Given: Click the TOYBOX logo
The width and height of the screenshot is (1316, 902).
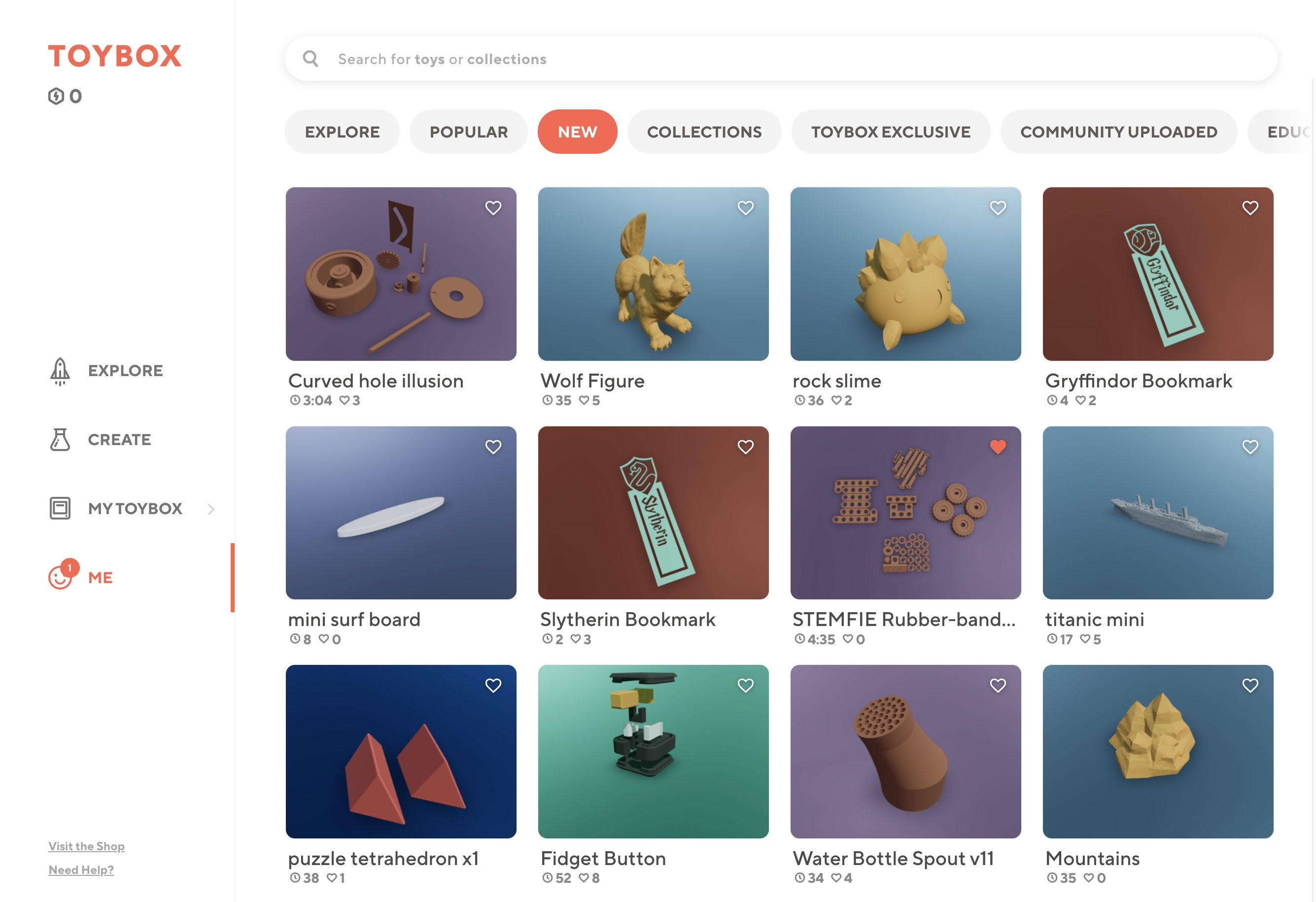Looking at the screenshot, I should click(x=114, y=56).
